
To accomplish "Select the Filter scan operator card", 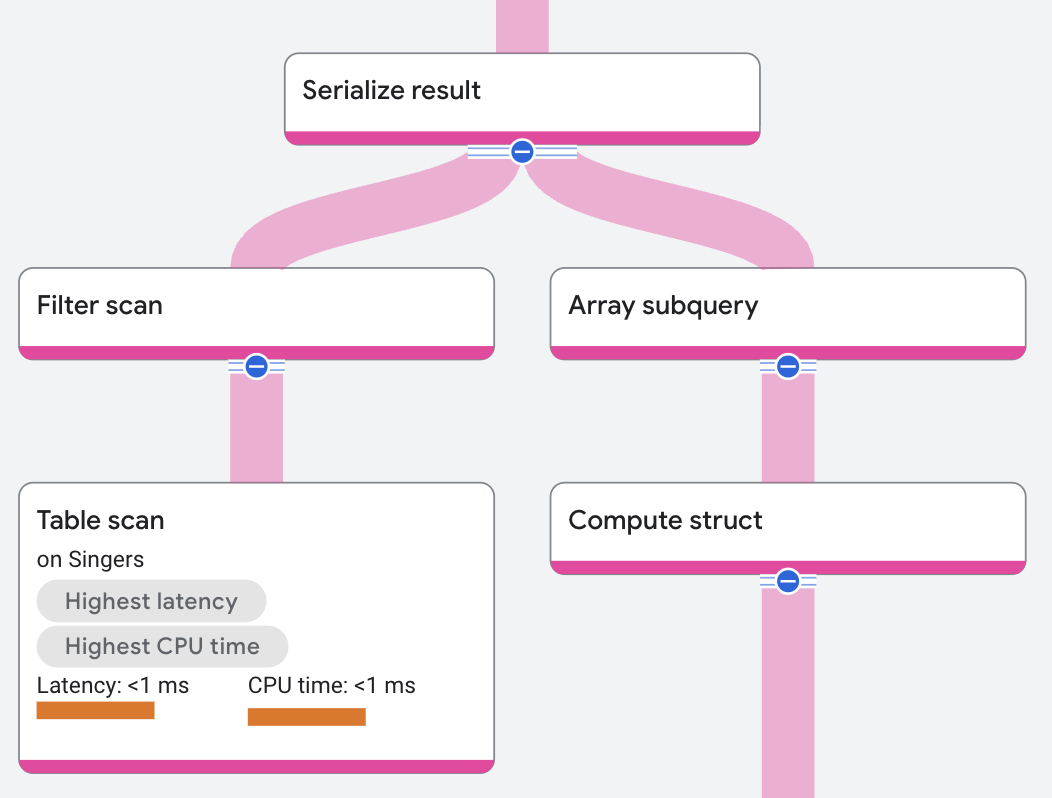I will tap(256, 307).
